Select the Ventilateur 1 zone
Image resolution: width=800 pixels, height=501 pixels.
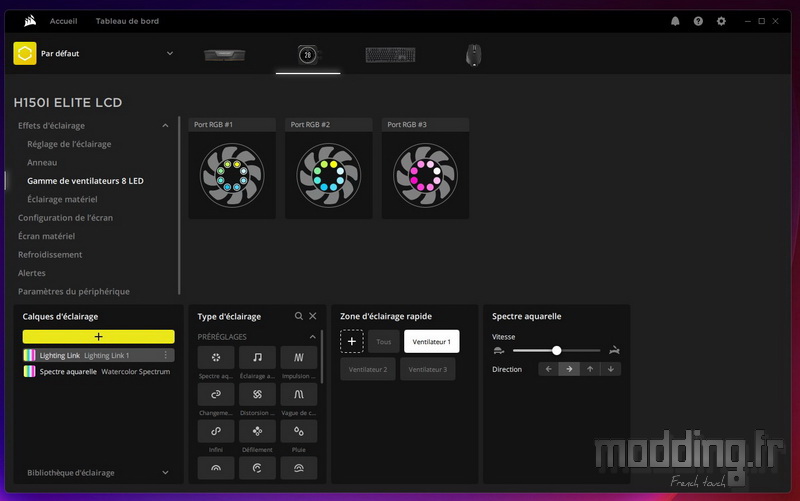tap(432, 341)
